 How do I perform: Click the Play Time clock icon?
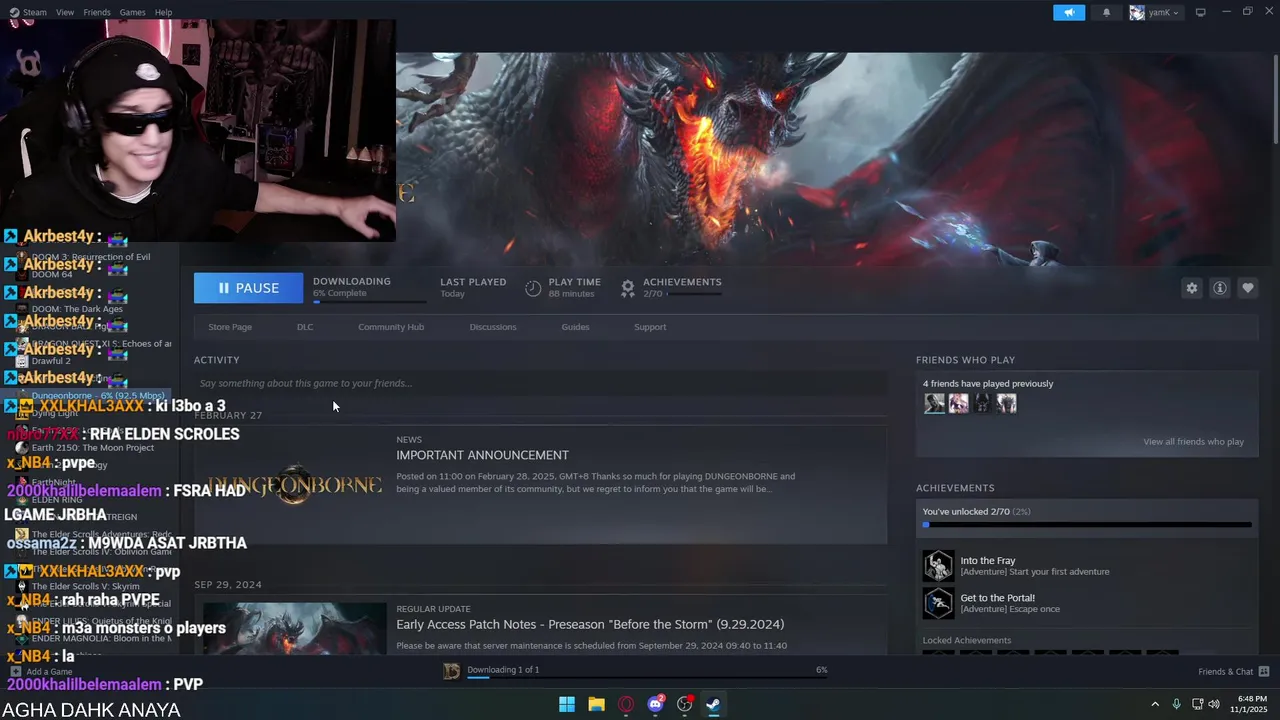(533, 288)
